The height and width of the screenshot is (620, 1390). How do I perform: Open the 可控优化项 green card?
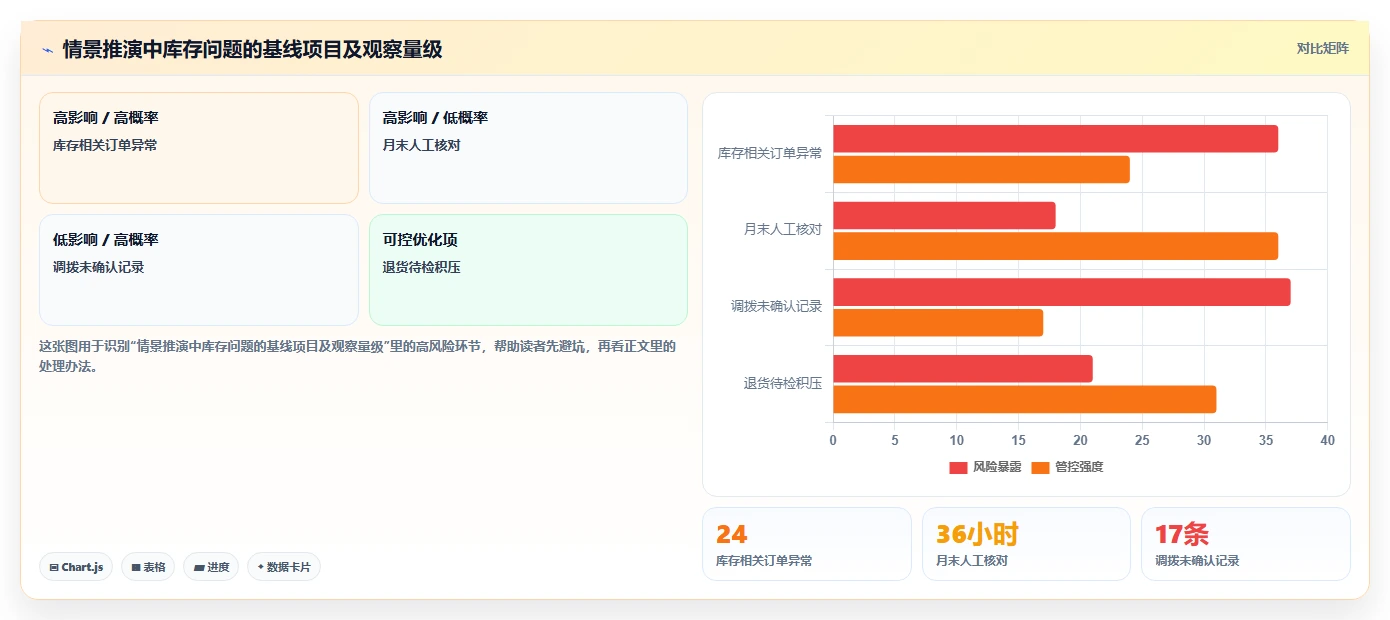tap(528, 270)
